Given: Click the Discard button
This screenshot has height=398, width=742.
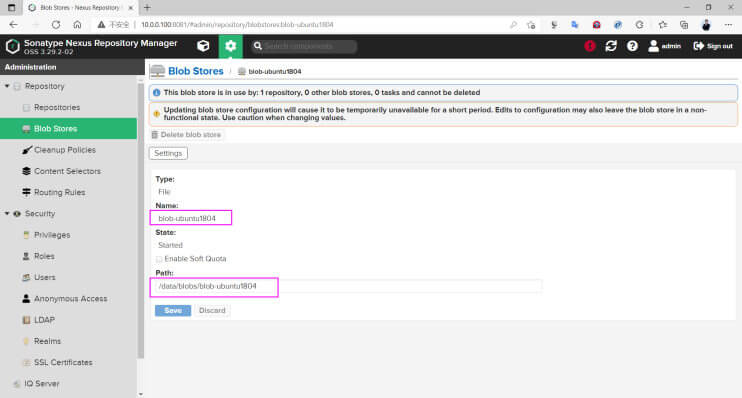Looking at the screenshot, I should pos(212,310).
